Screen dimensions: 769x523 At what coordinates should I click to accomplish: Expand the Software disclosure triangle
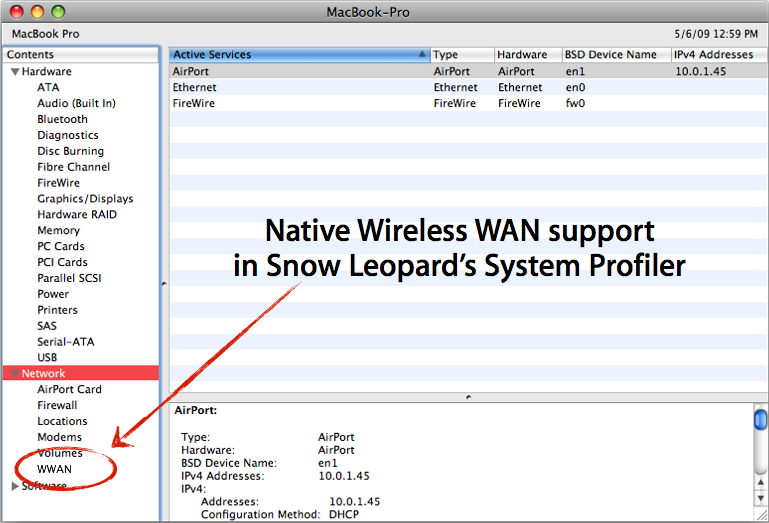(x=15, y=486)
